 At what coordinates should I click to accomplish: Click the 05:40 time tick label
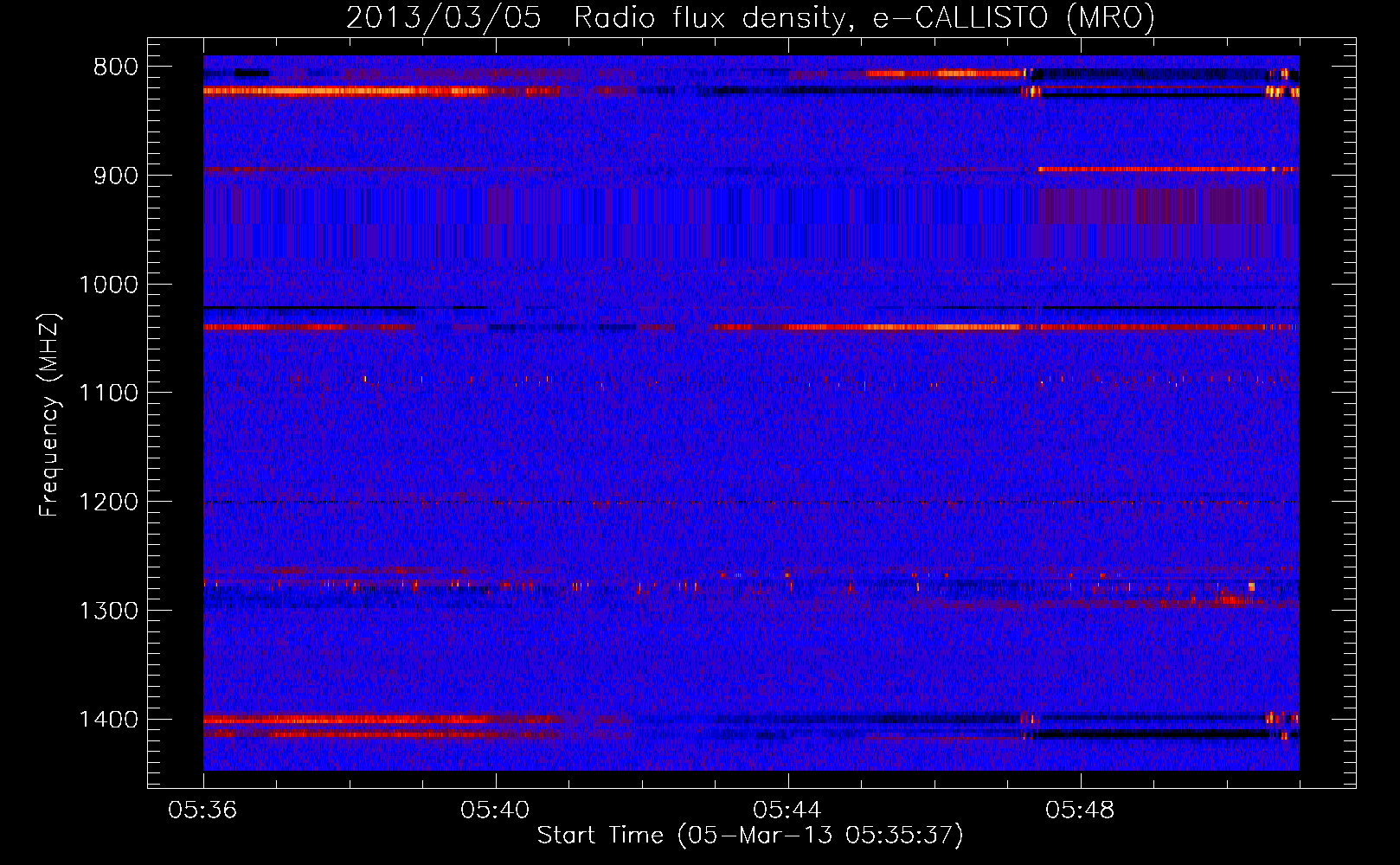click(x=495, y=811)
